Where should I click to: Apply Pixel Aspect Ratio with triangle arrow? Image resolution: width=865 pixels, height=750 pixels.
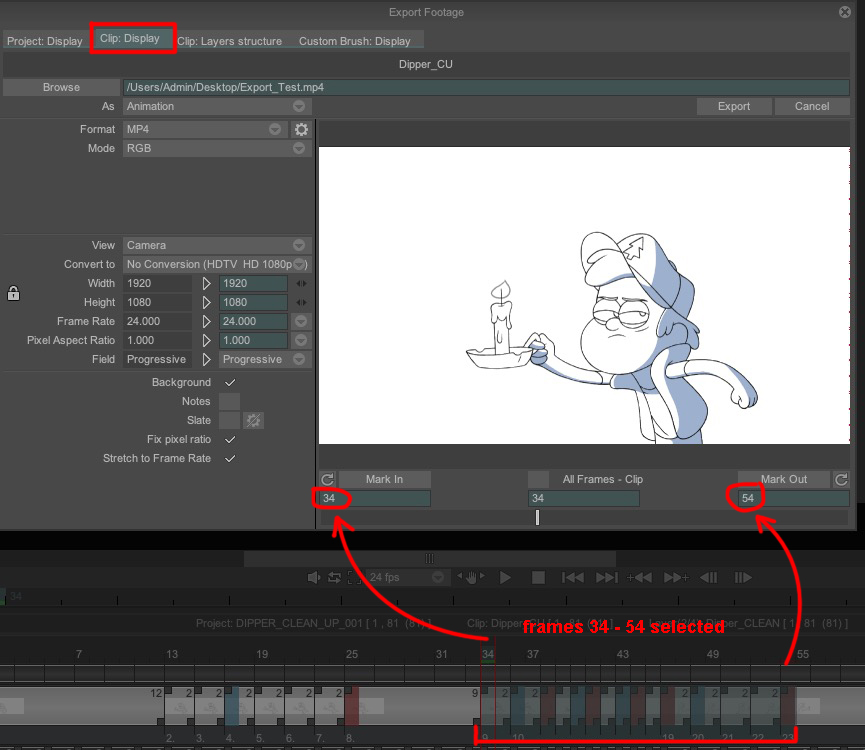[206, 340]
